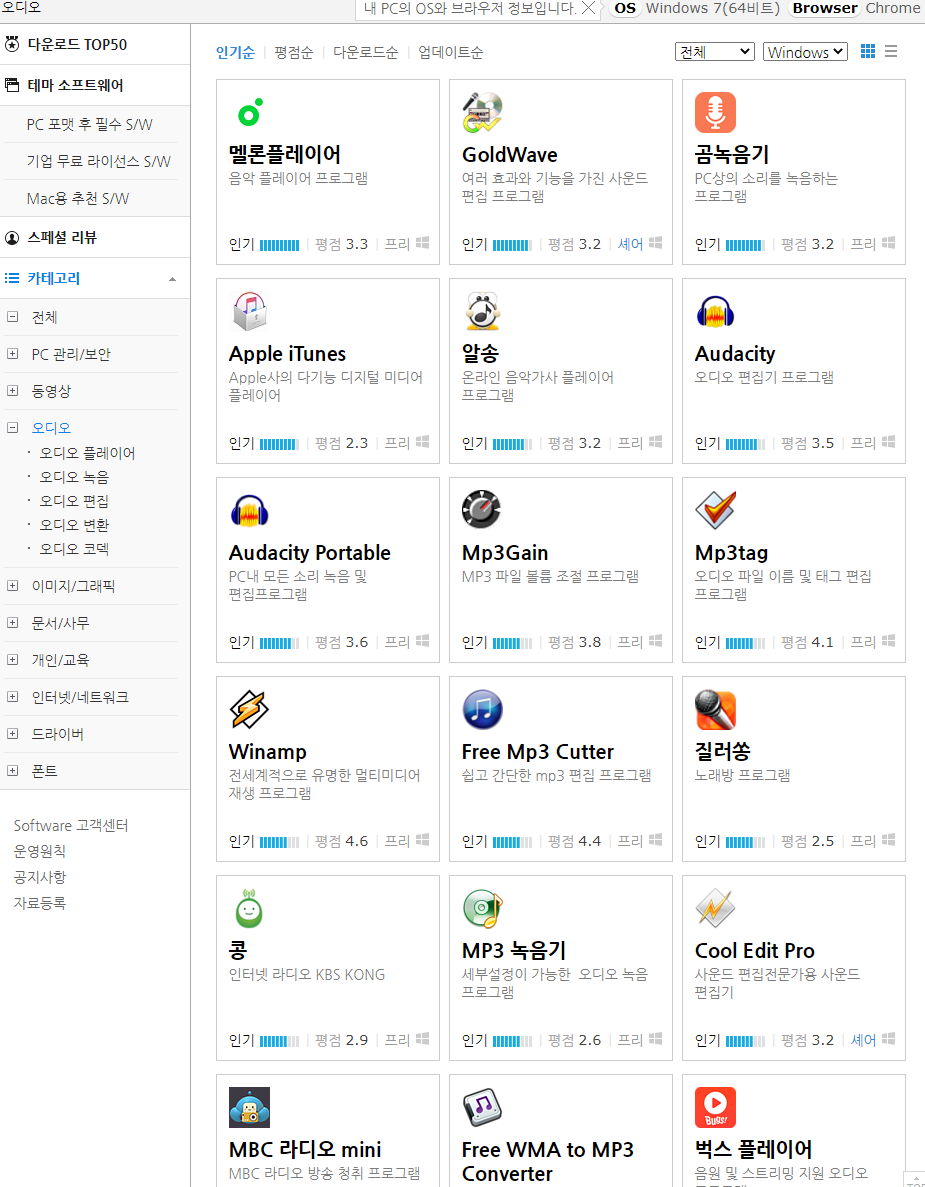The width and height of the screenshot is (925, 1187).
Task: Expand the 문서/사무 category
Action: point(12,623)
